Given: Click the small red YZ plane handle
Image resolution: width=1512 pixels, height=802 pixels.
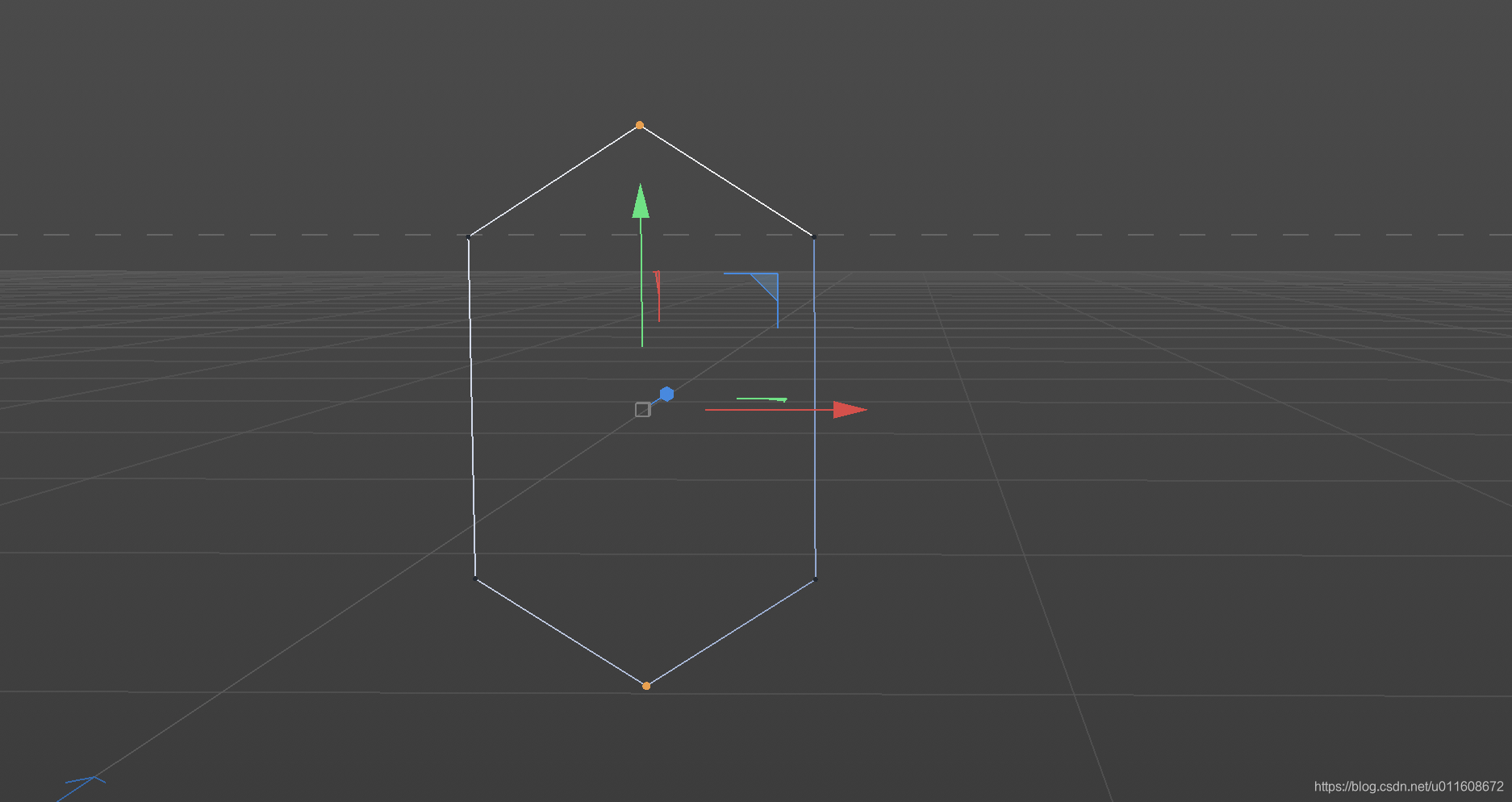Looking at the screenshot, I should click(x=657, y=296).
